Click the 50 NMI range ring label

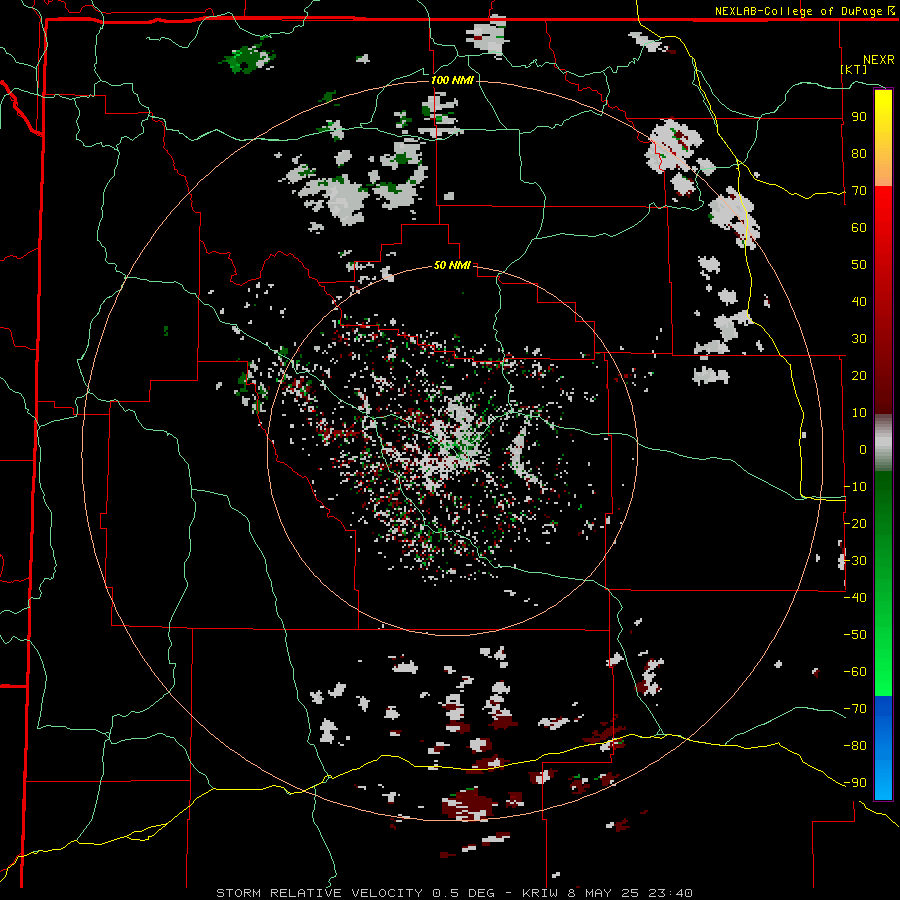tap(452, 265)
